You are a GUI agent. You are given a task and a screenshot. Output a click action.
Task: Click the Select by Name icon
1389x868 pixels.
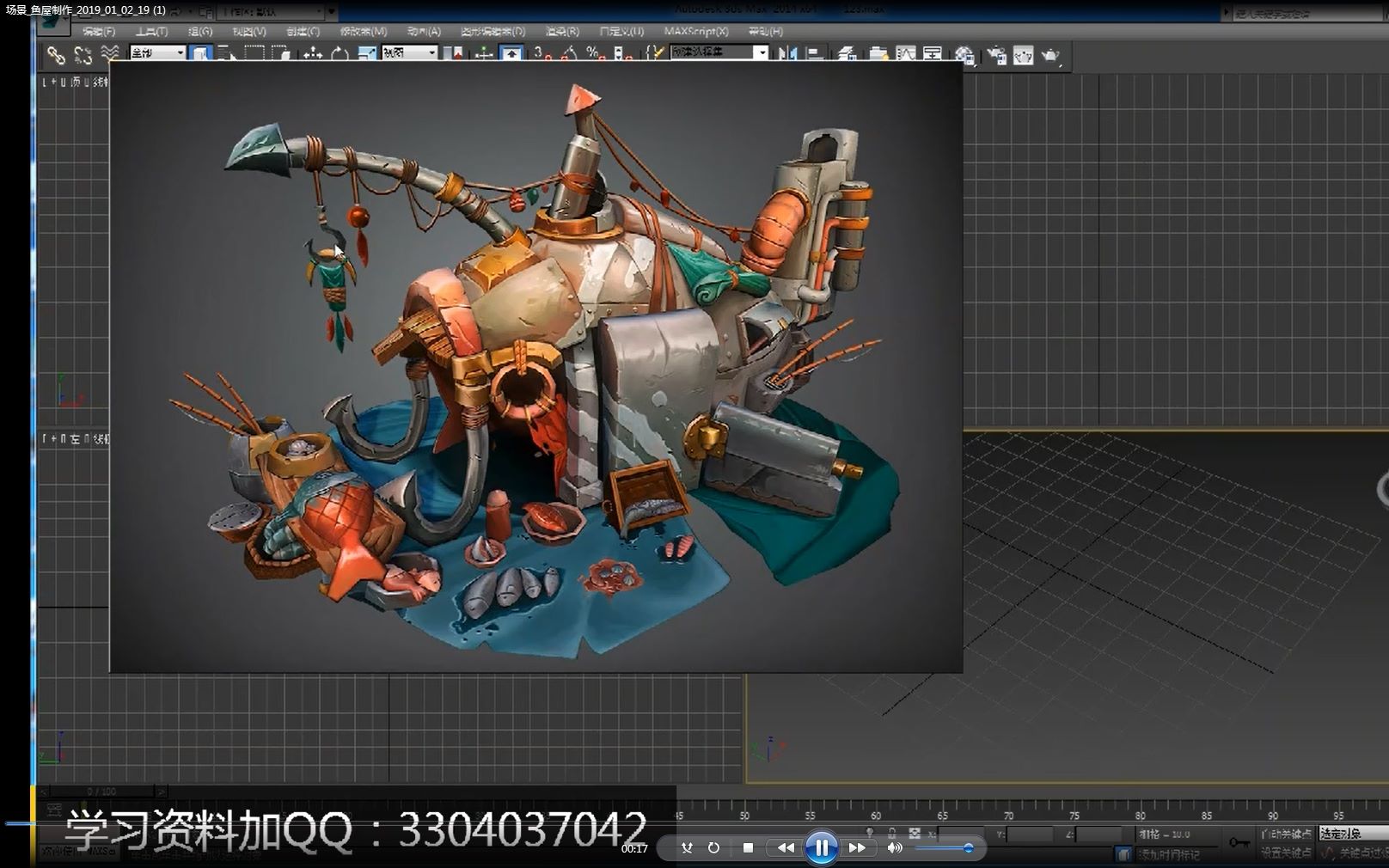(x=227, y=54)
